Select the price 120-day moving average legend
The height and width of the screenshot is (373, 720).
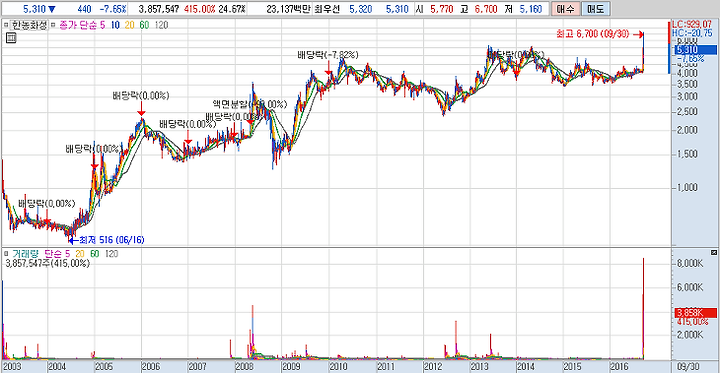click(x=162, y=26)
